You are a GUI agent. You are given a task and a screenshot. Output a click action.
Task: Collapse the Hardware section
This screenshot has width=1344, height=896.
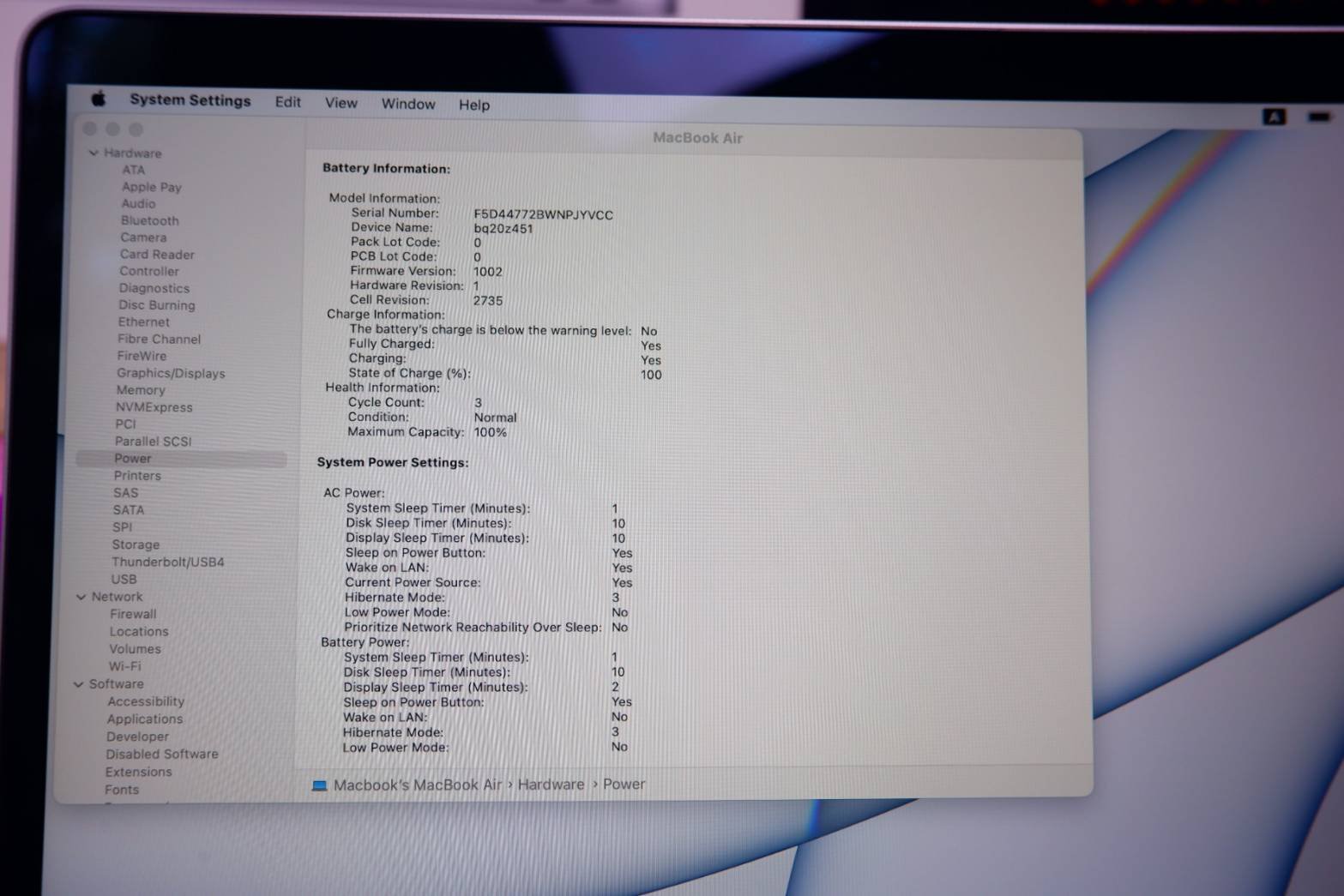click(93, 153)
